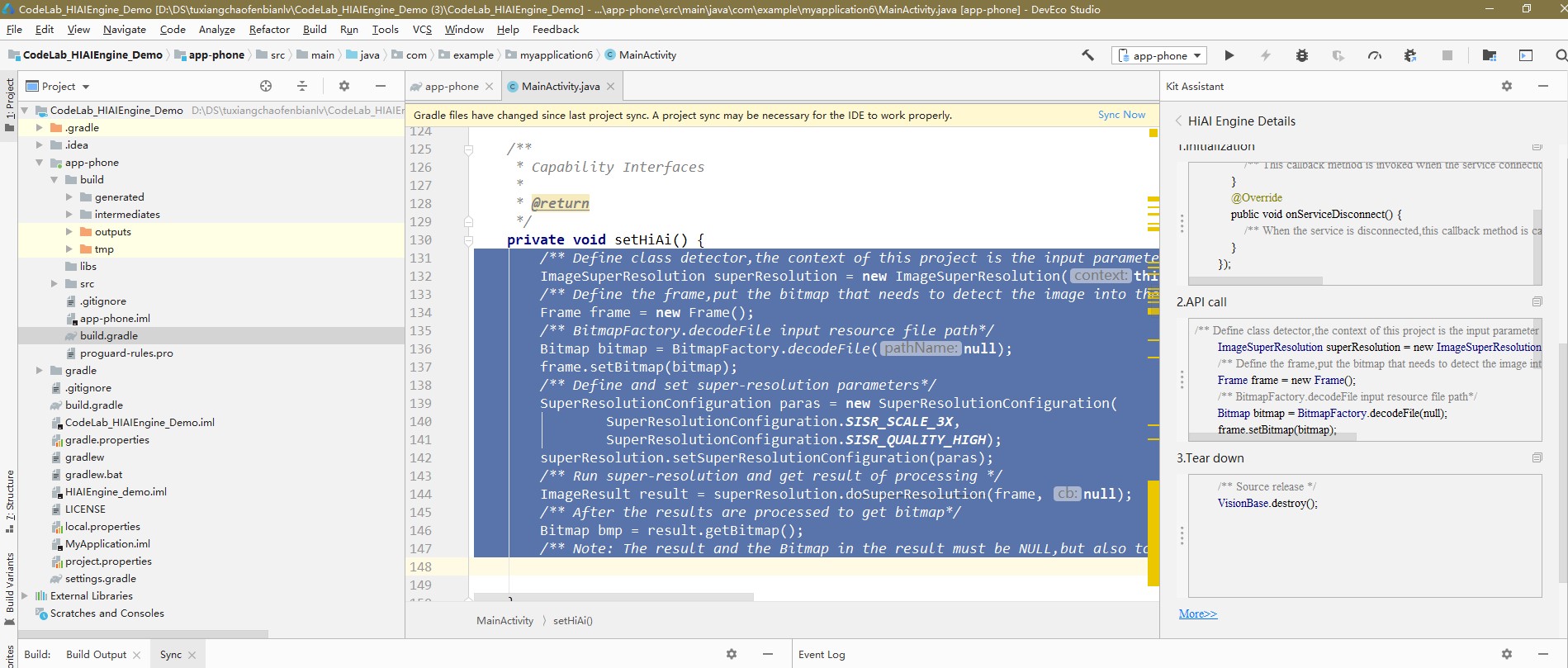Screen dimensions: 1568x668
Task: Close the Sync tab in Build panel
Action: [192, 655]
